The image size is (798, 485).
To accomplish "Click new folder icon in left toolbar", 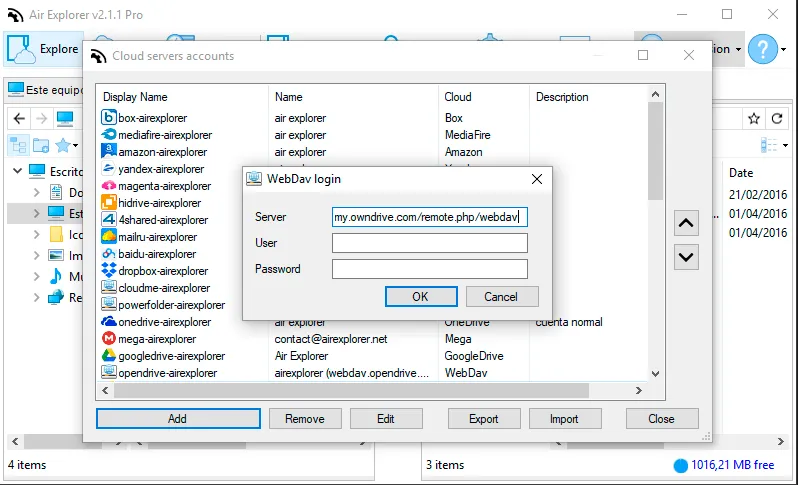I will (41, 146).
